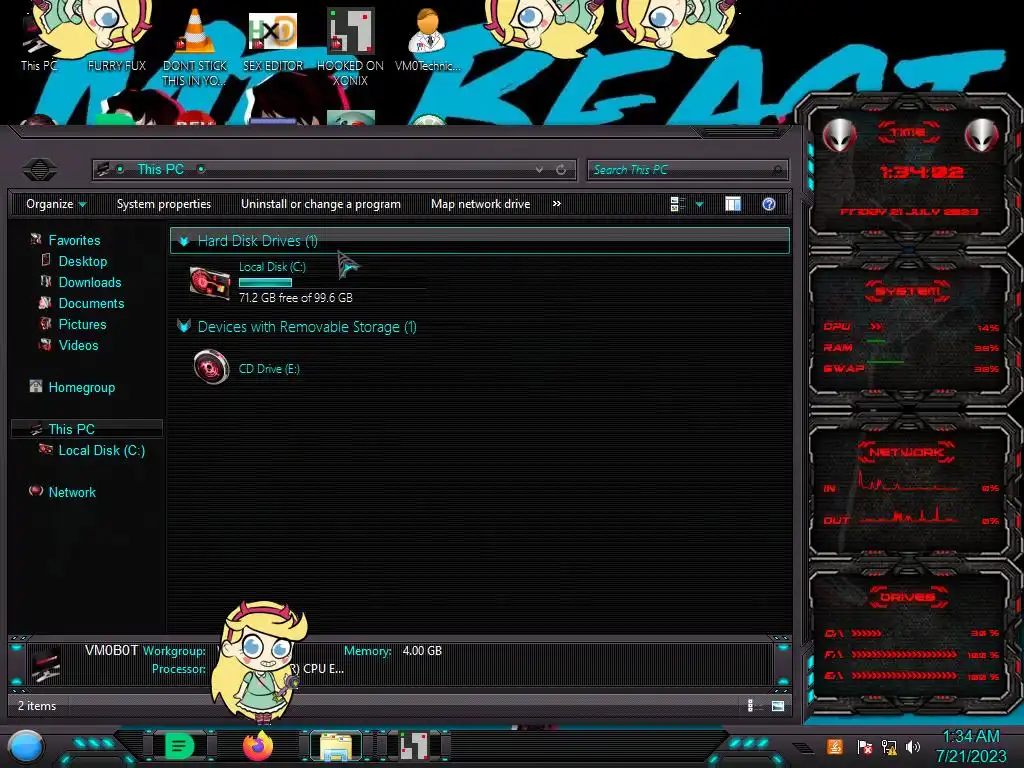The width and height of the screenshot is (1024, 768).
Task: Launch Firefox from taskbar
Action: (x=258, y=746)
